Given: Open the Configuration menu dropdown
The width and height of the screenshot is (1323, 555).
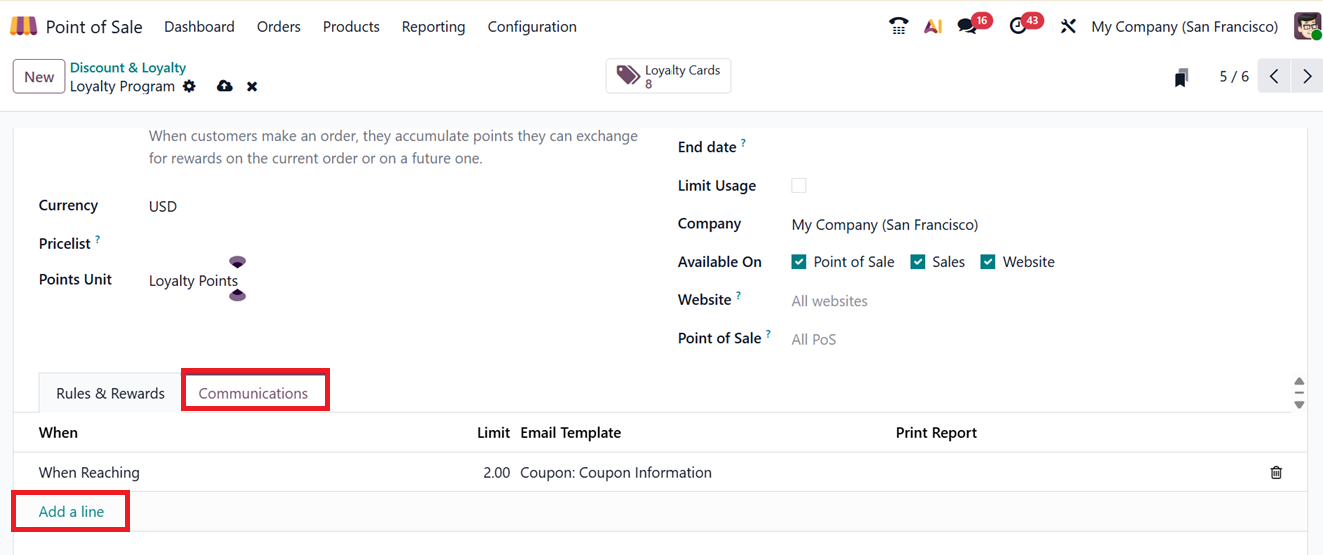Looking at the screenshot, I should coord(532,27).
